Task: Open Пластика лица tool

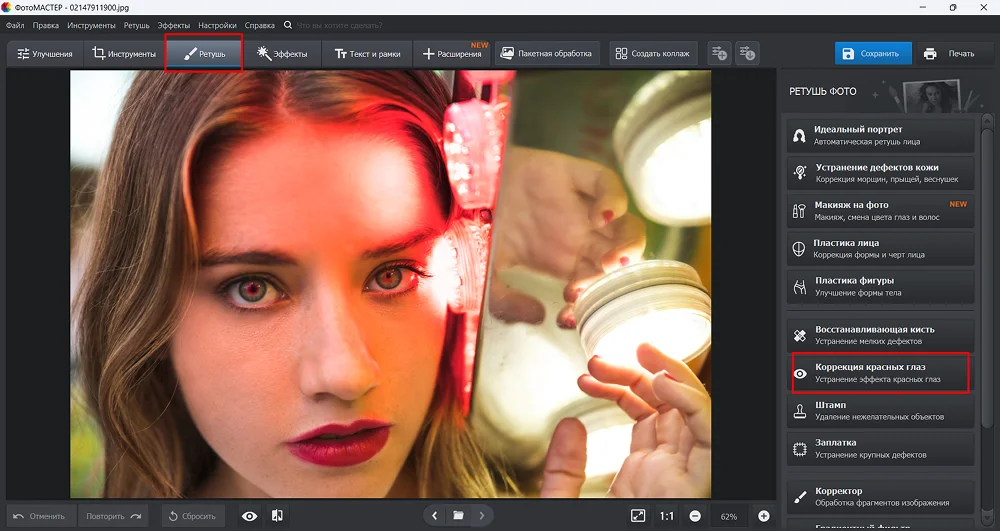Action: (880, 249)
